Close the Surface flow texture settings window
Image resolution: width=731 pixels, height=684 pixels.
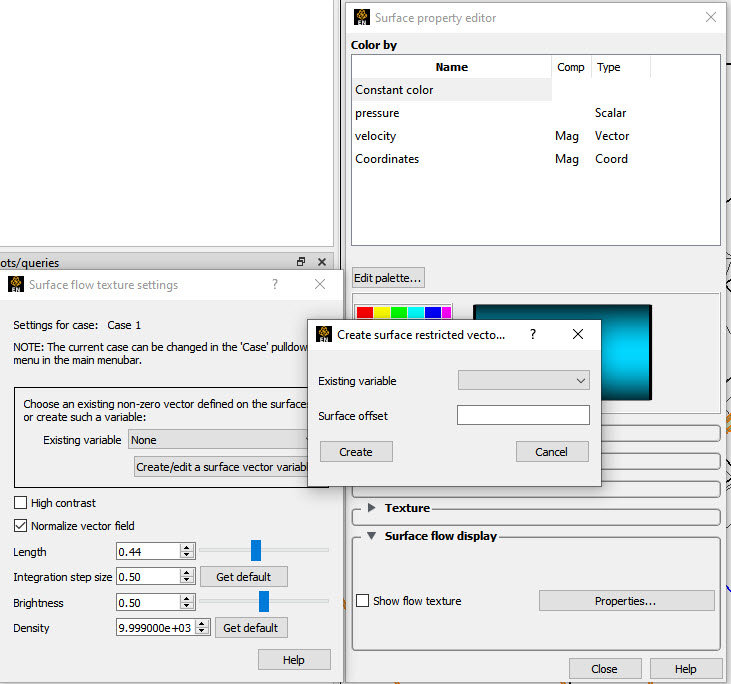pyautogui.click(x=320, y=284)
